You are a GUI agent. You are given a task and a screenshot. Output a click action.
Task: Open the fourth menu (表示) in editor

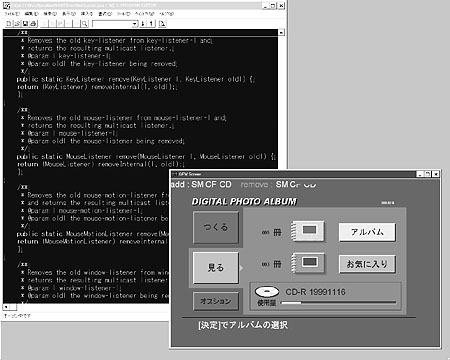69,14
